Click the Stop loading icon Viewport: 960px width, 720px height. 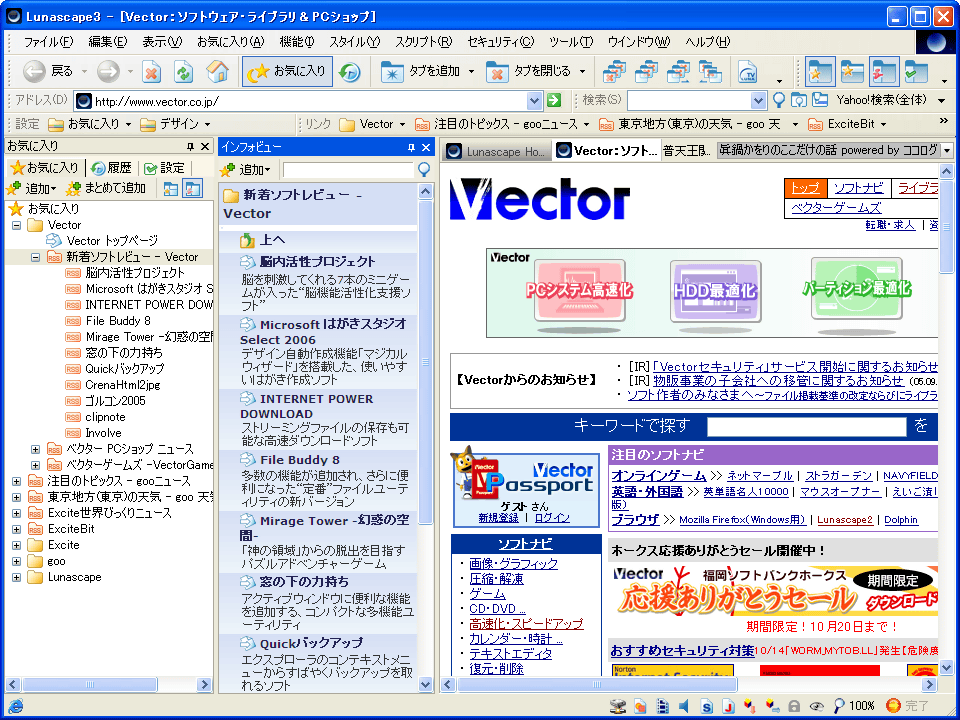click(x=152, y=72)
